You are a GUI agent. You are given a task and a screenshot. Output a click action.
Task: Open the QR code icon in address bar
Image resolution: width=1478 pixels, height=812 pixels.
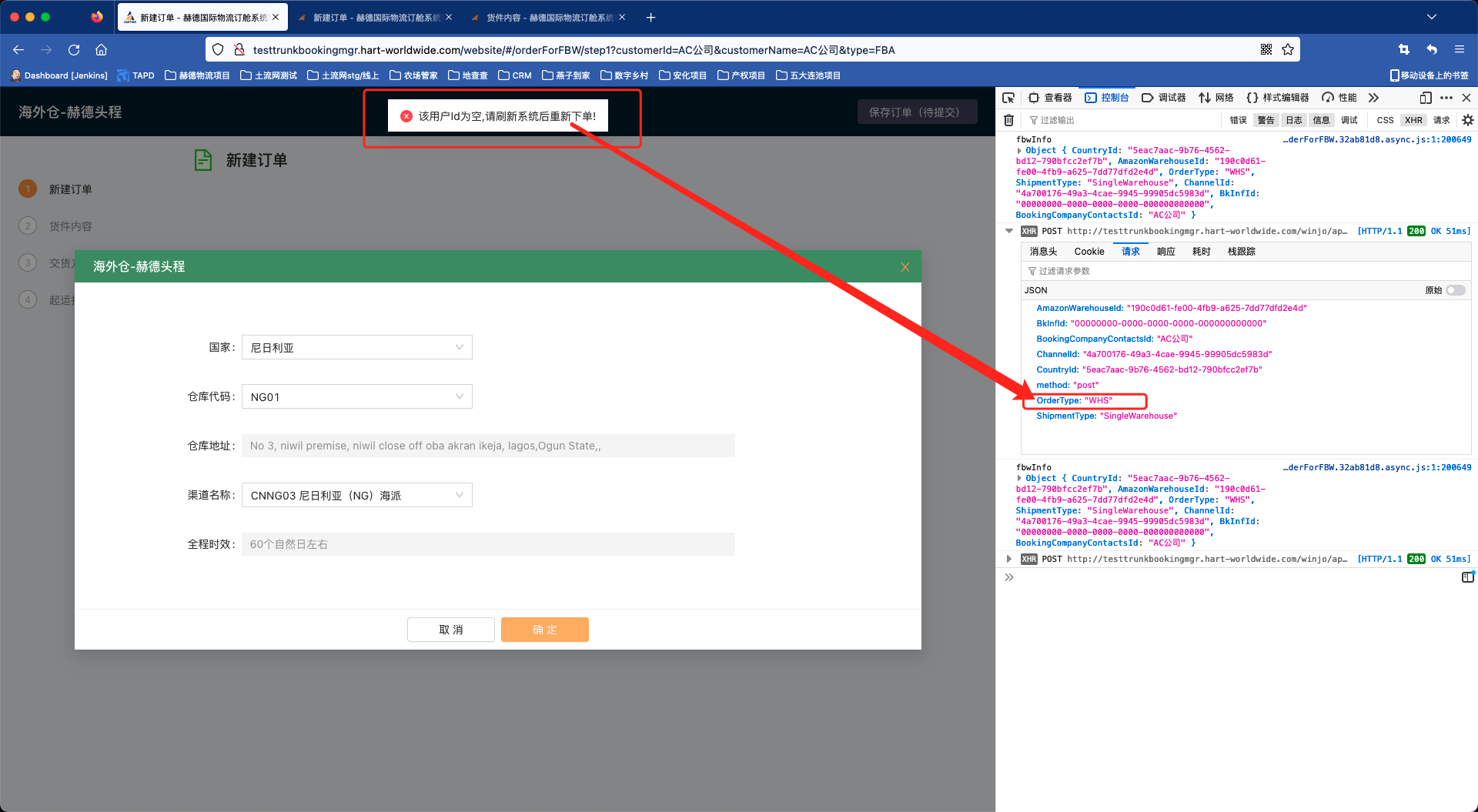click(1266, 50)
